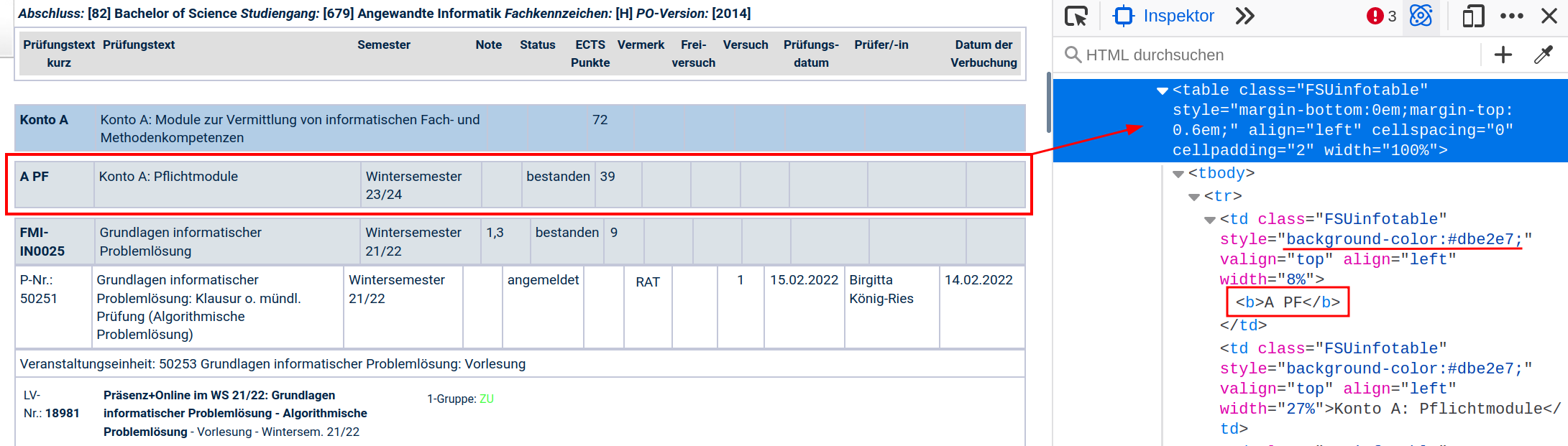The width and height of the screenshot is (1568, 446).
Task: Open the devtools three-dot menu
Action: pos(1511,16)
